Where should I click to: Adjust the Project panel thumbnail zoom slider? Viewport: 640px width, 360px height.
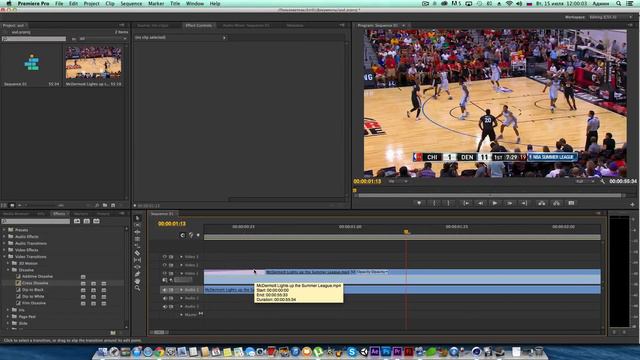tap(60, 205)
